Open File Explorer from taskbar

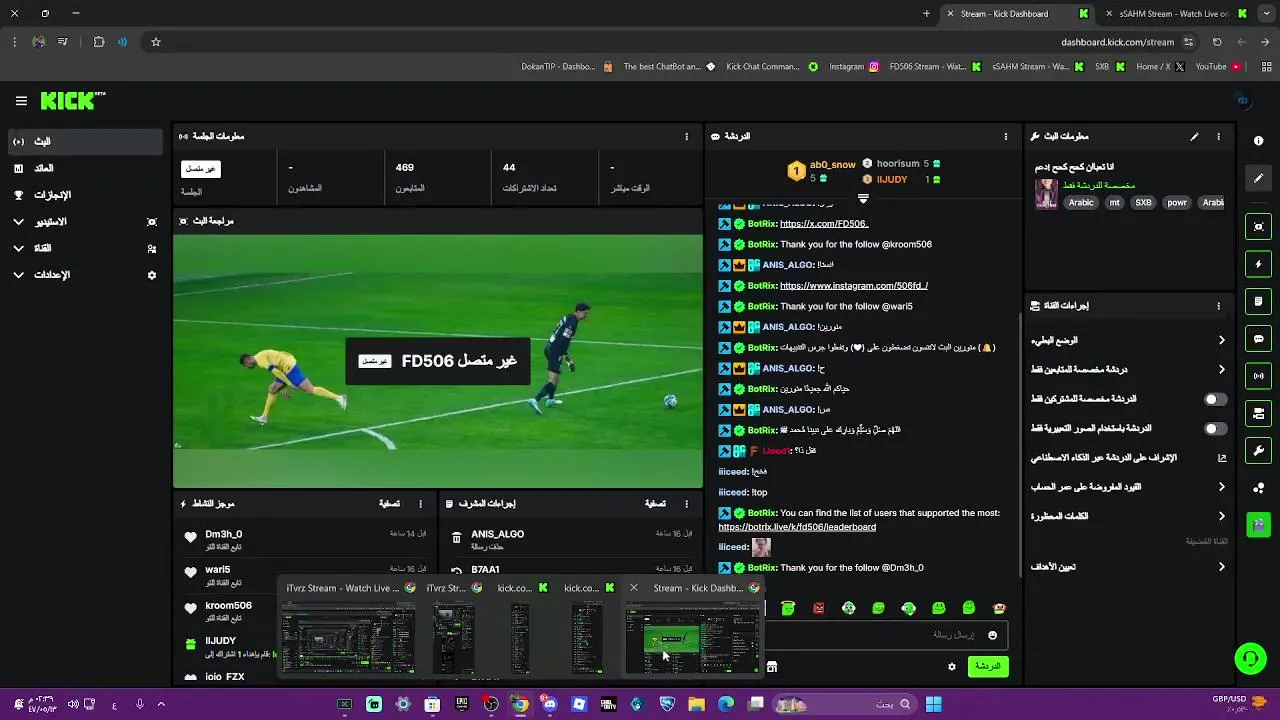point(697,704)
